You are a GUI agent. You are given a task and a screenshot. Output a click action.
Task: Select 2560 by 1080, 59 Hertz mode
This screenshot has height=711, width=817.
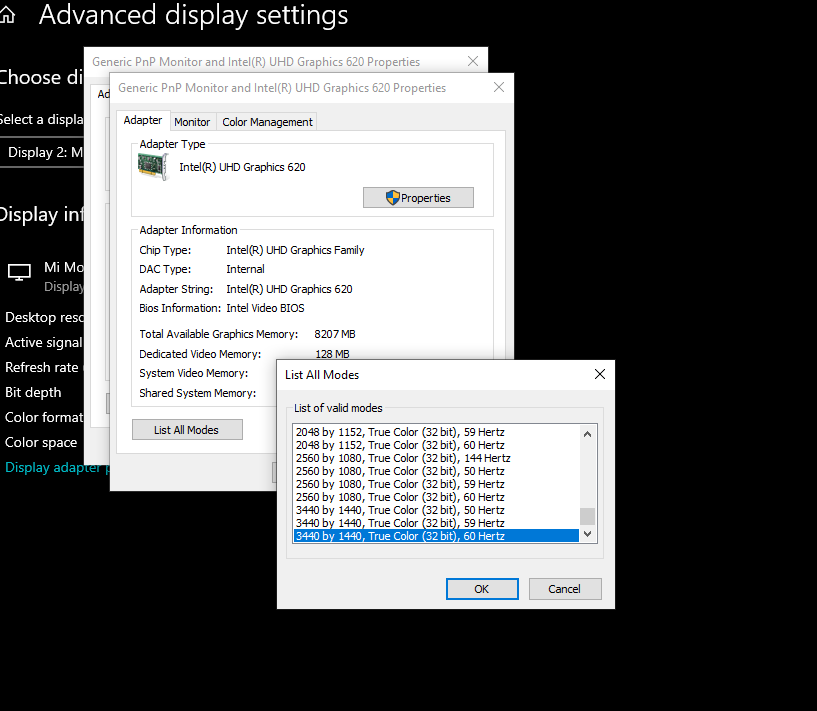437,484
